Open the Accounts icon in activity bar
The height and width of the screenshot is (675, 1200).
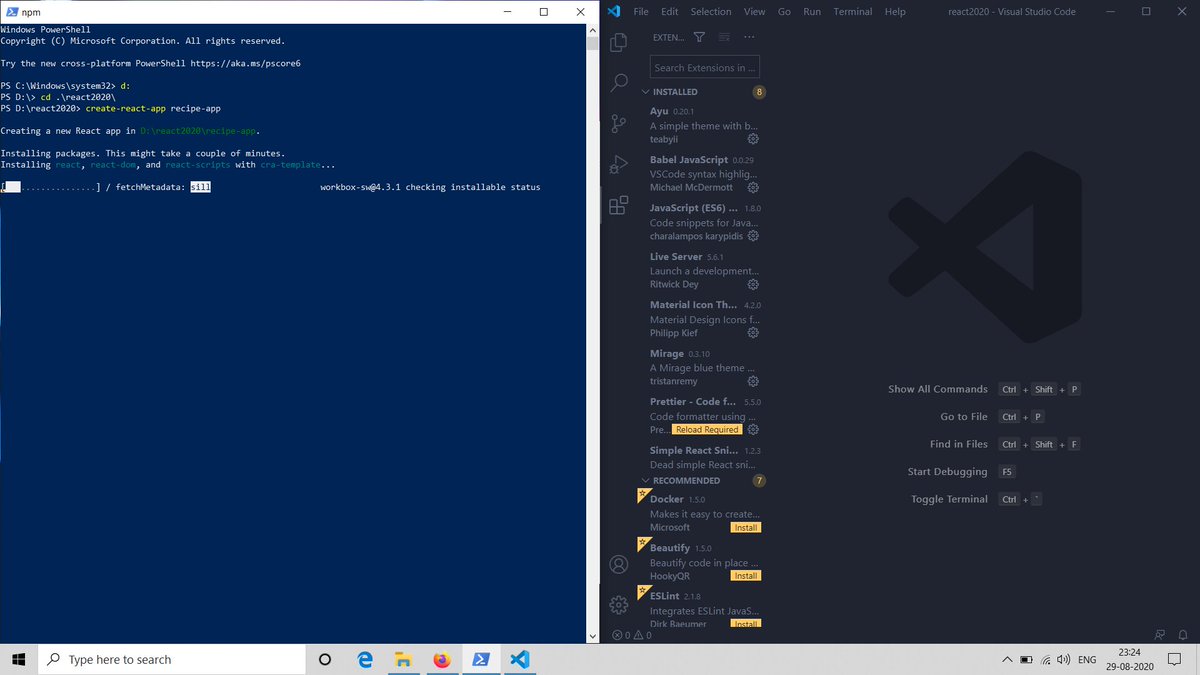coord(619,564)
